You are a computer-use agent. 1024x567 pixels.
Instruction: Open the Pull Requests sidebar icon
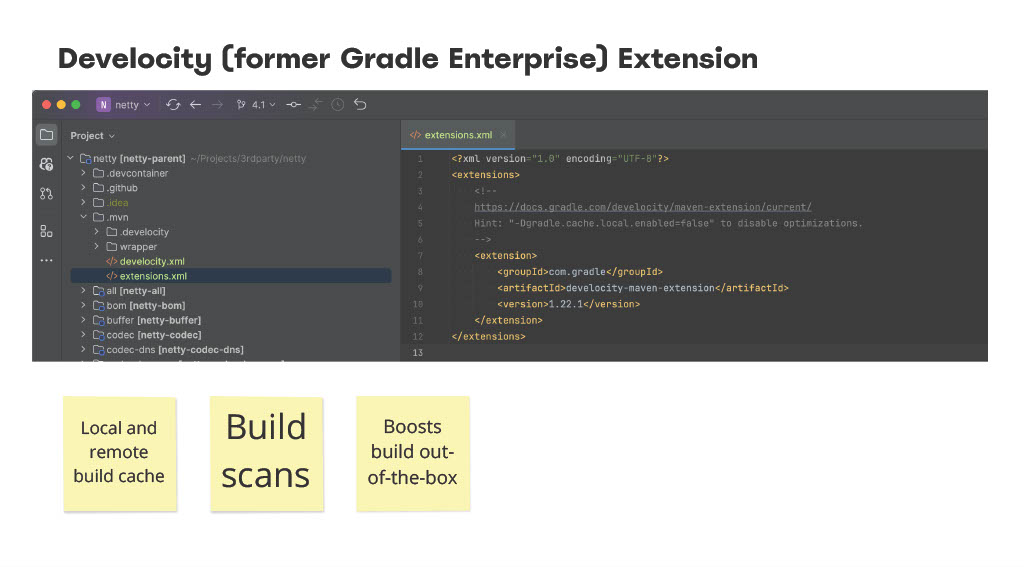46,193
